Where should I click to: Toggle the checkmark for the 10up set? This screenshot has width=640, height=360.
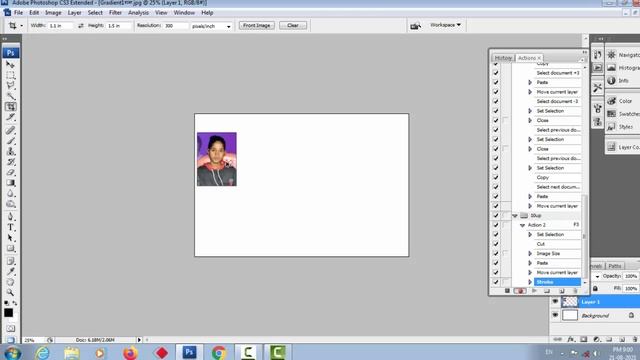pos(496,216)
